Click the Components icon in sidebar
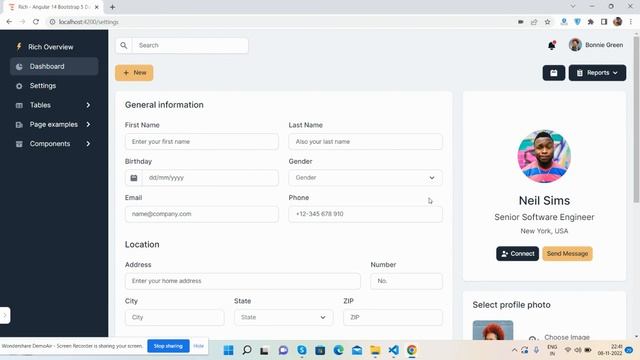The image size is (640, 360). [x=19, y=144]
